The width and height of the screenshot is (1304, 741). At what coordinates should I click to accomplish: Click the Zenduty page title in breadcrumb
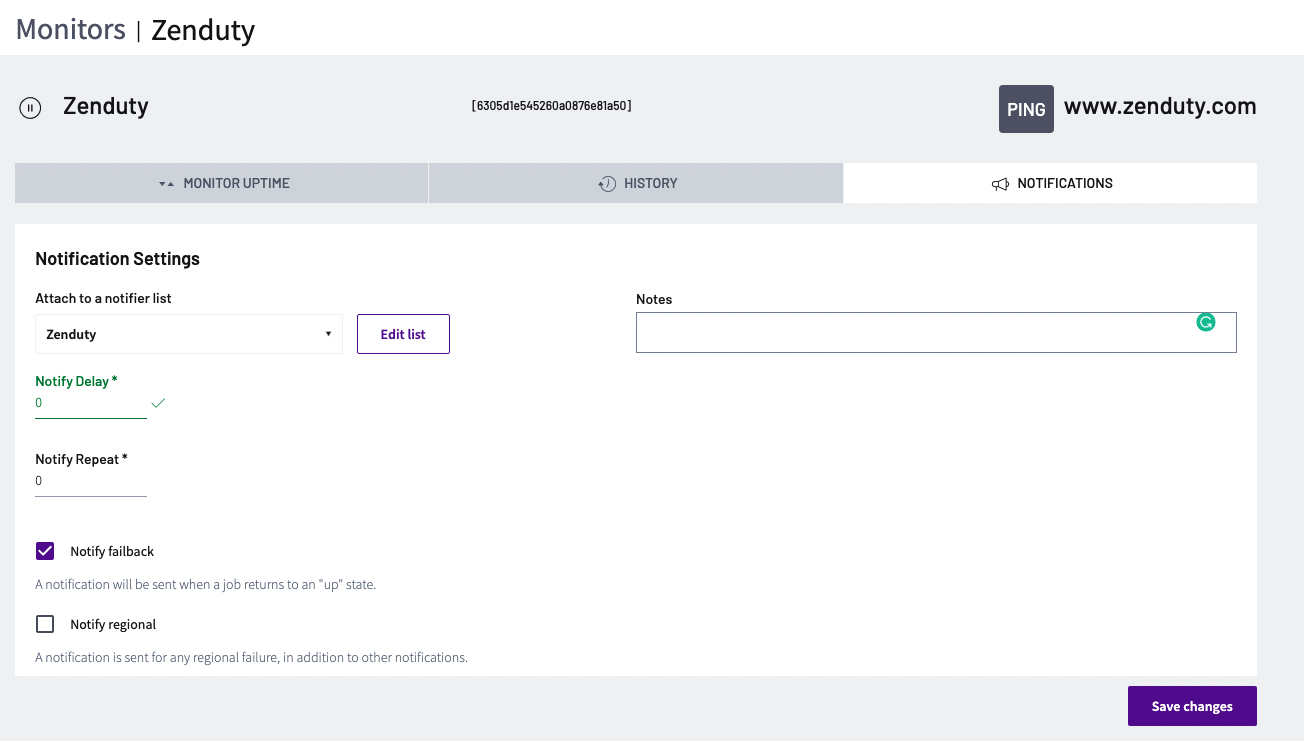[x=203, y=30]
